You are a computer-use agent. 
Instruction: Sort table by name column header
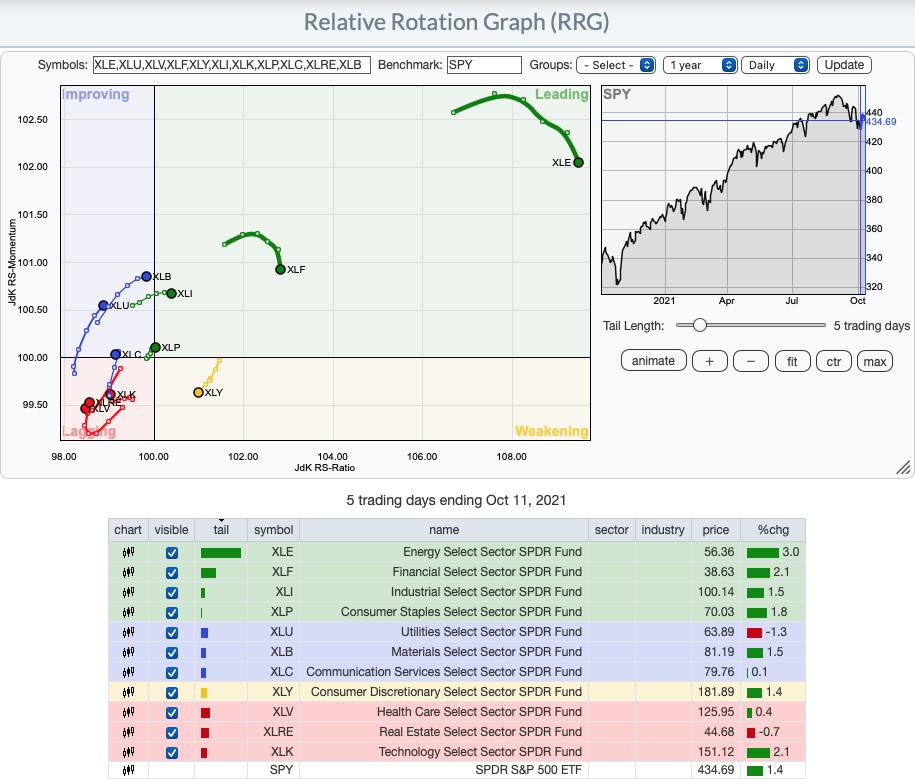point(444,530)
